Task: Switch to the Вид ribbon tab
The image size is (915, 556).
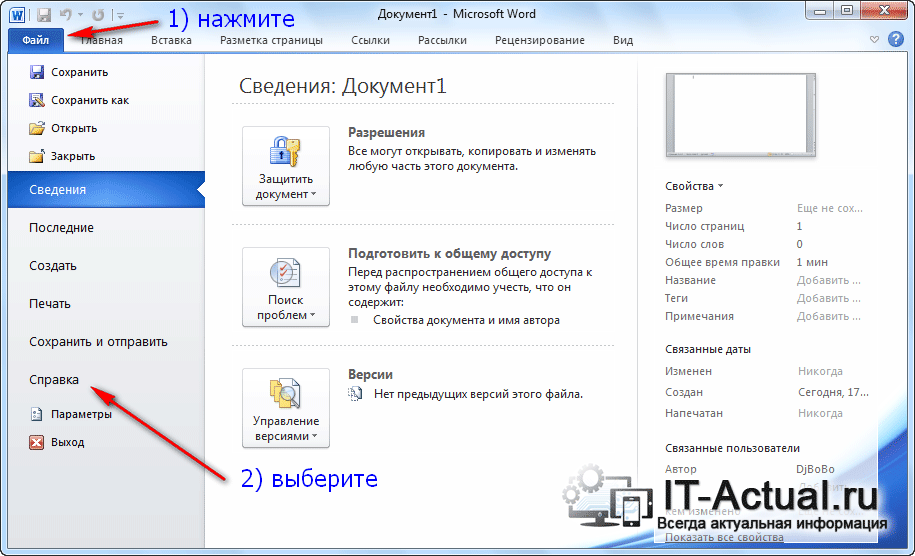Action: [x=623, y=40]
